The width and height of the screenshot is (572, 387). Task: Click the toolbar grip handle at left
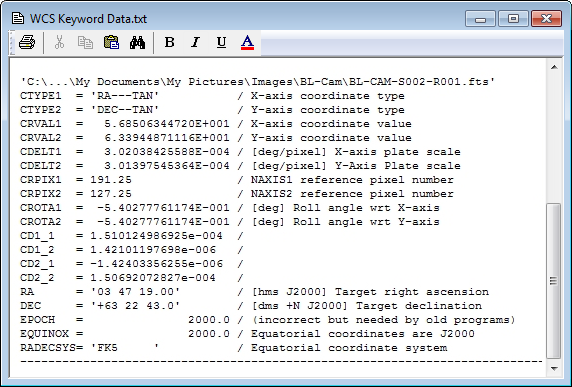point(12,43)
